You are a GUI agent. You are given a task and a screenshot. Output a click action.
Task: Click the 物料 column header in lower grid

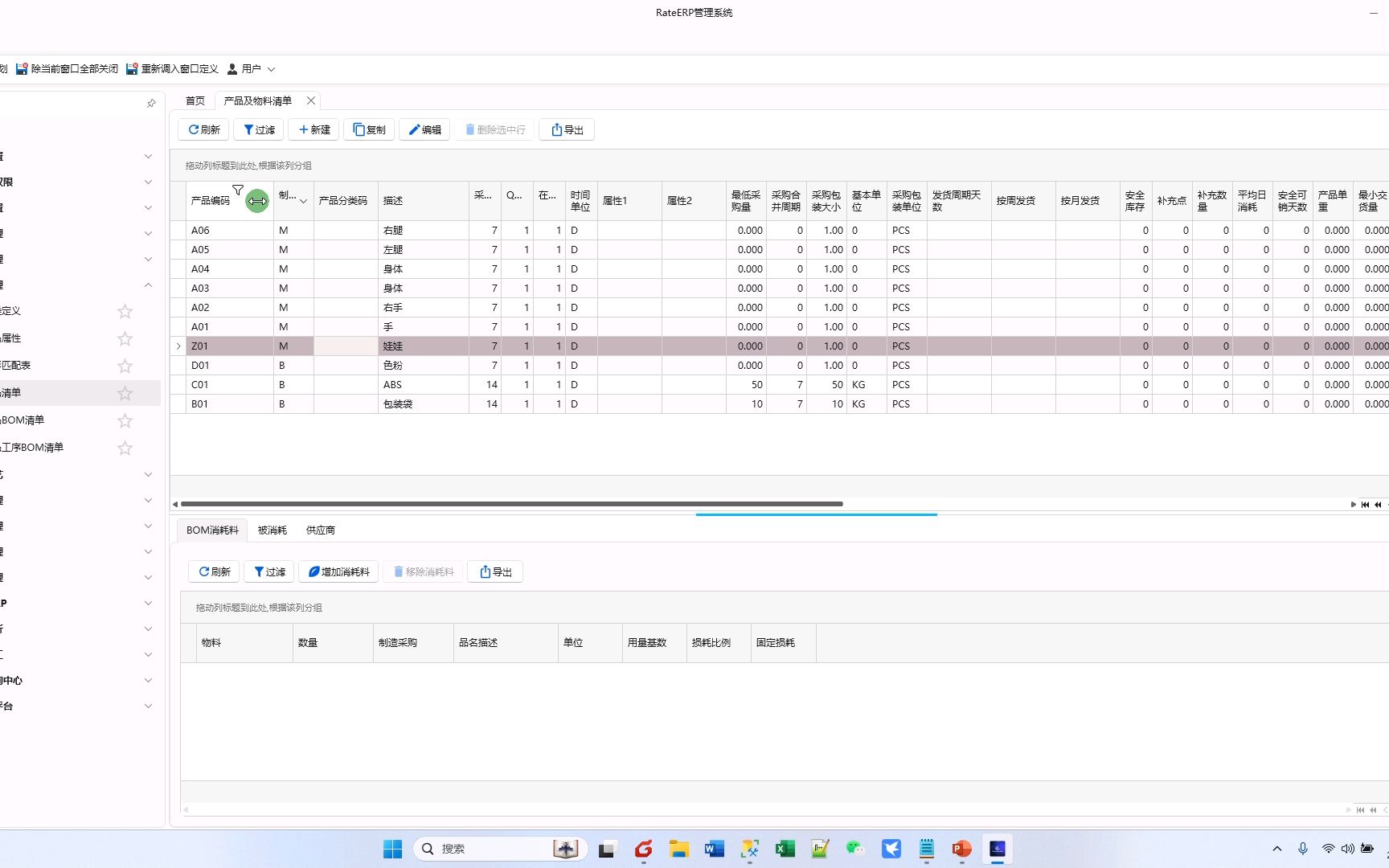click(244, 643)
